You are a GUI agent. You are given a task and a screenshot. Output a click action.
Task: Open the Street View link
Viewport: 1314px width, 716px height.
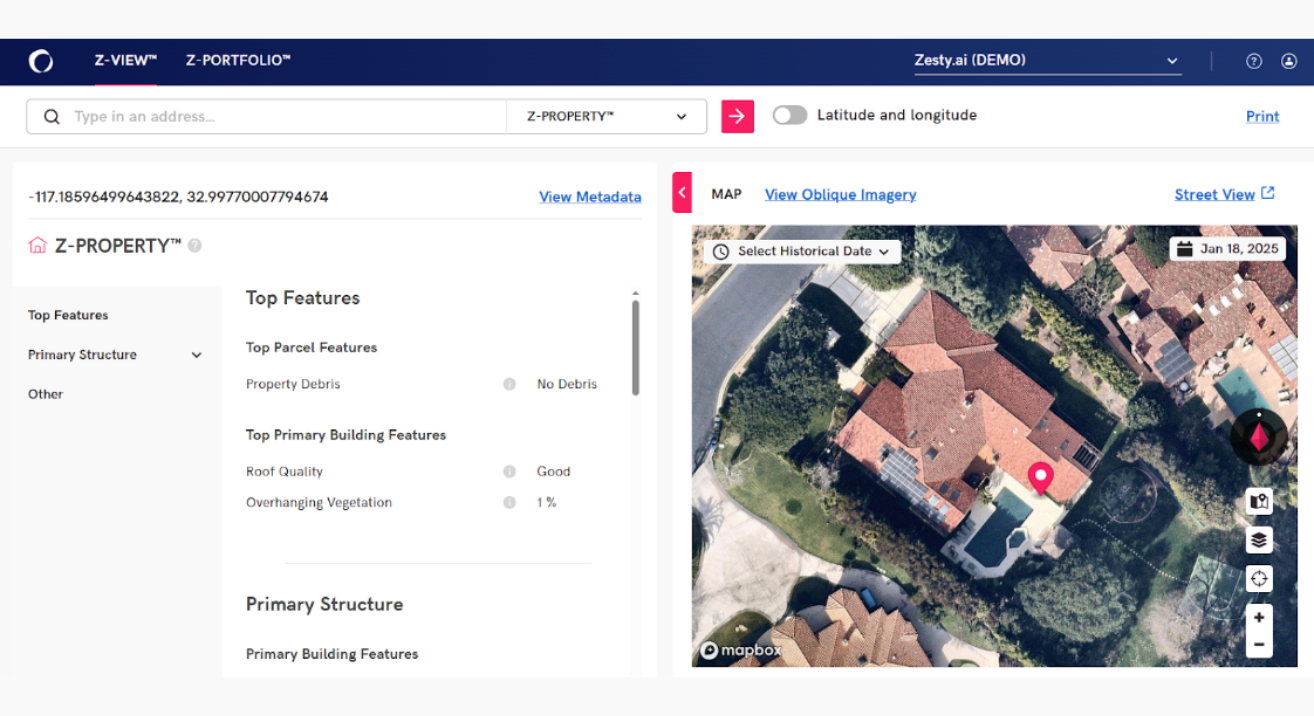1214,195
